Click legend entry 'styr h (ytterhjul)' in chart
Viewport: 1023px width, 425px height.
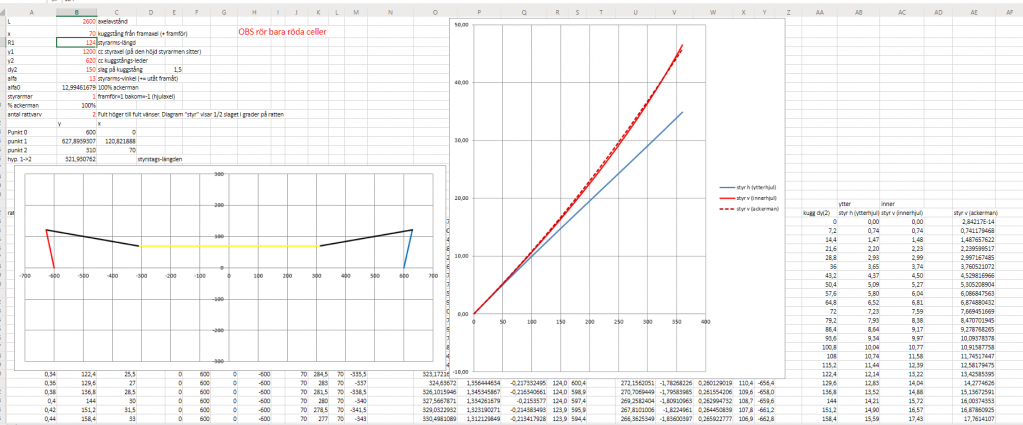(750, 186)
